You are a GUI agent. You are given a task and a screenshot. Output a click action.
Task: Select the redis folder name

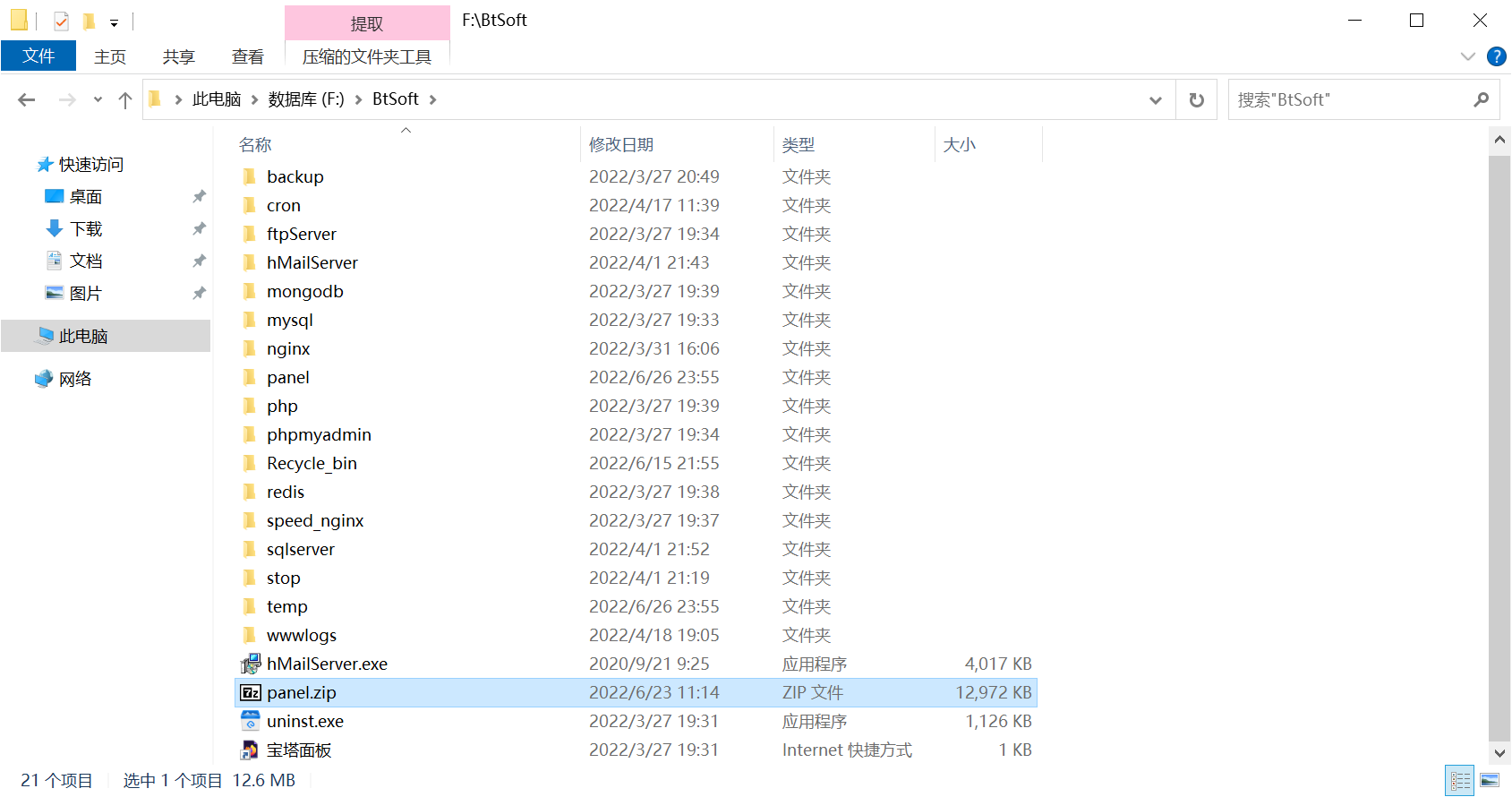(286, 492)
